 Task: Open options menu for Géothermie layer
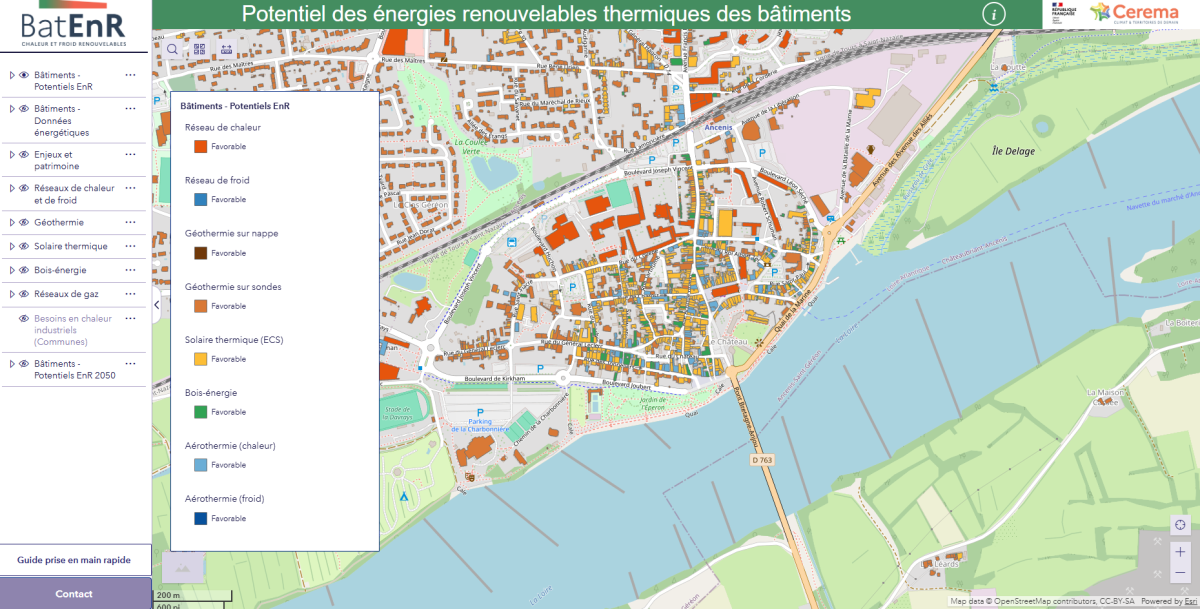130,222
